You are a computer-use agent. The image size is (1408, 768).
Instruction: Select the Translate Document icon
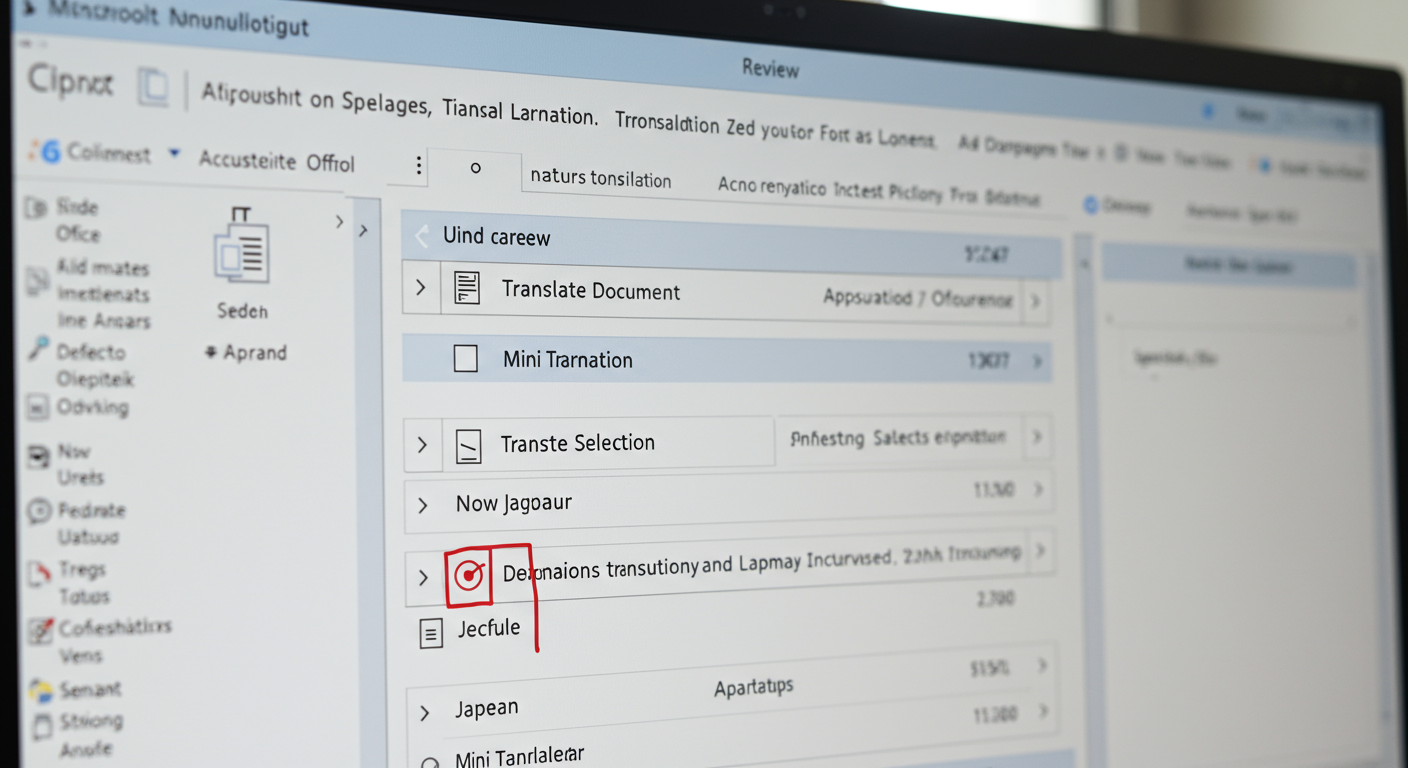468,290
